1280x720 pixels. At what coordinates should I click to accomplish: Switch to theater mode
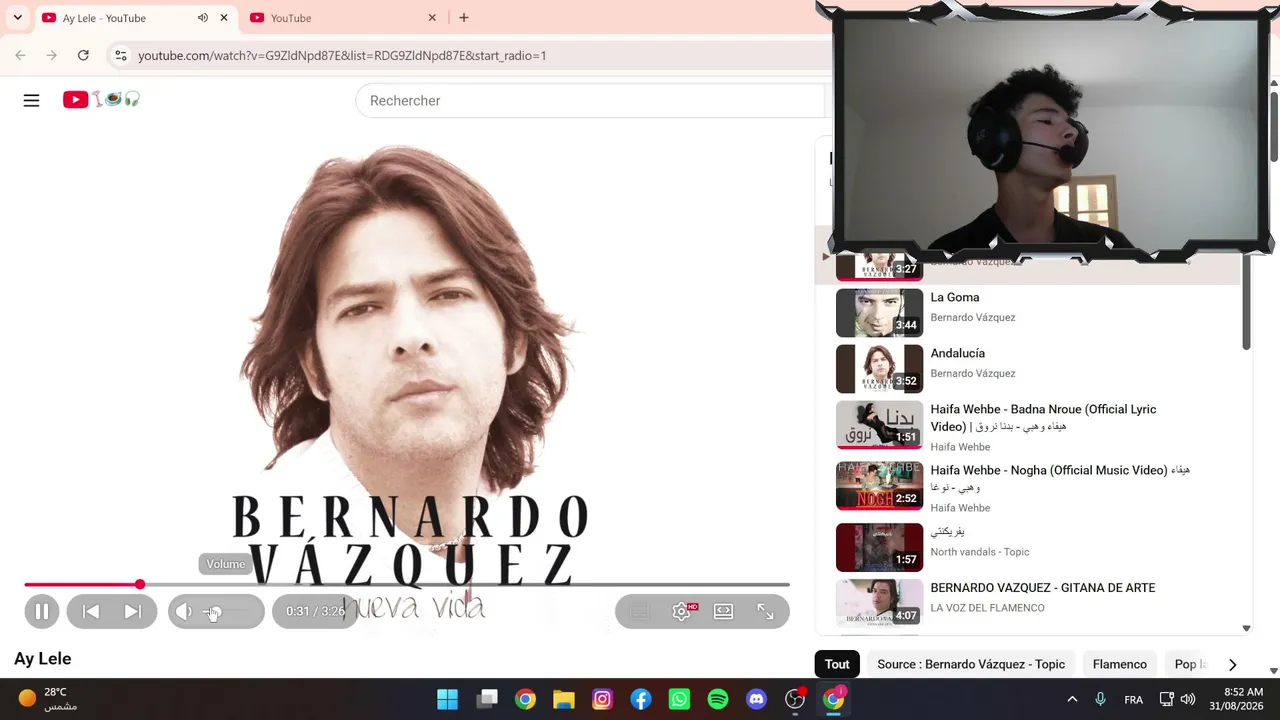[723, 612]
